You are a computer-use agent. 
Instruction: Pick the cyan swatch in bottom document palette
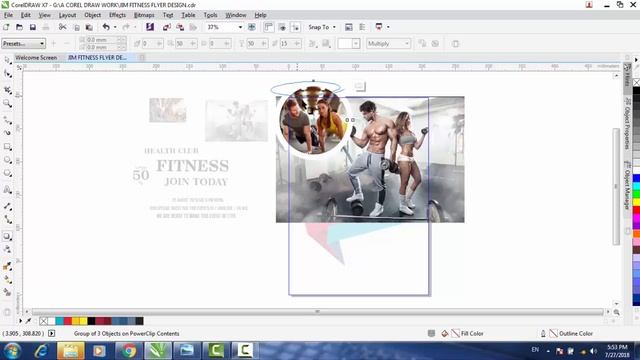[x=60, y=321]
